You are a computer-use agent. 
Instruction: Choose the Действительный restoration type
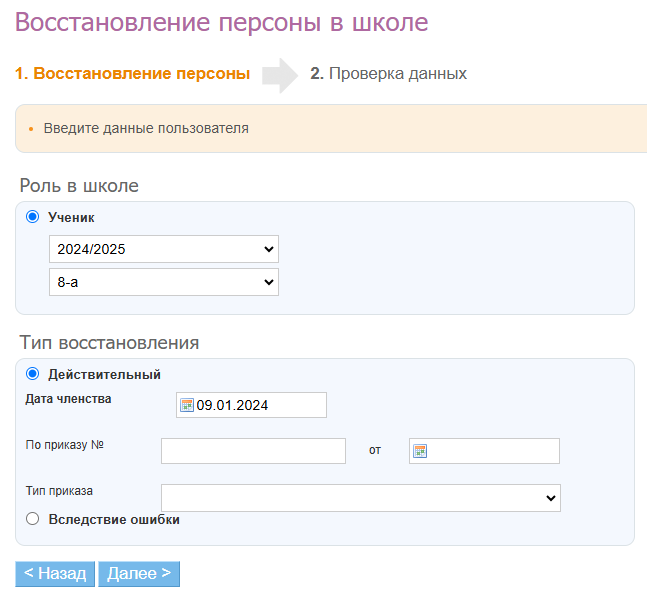coord(32,374)
